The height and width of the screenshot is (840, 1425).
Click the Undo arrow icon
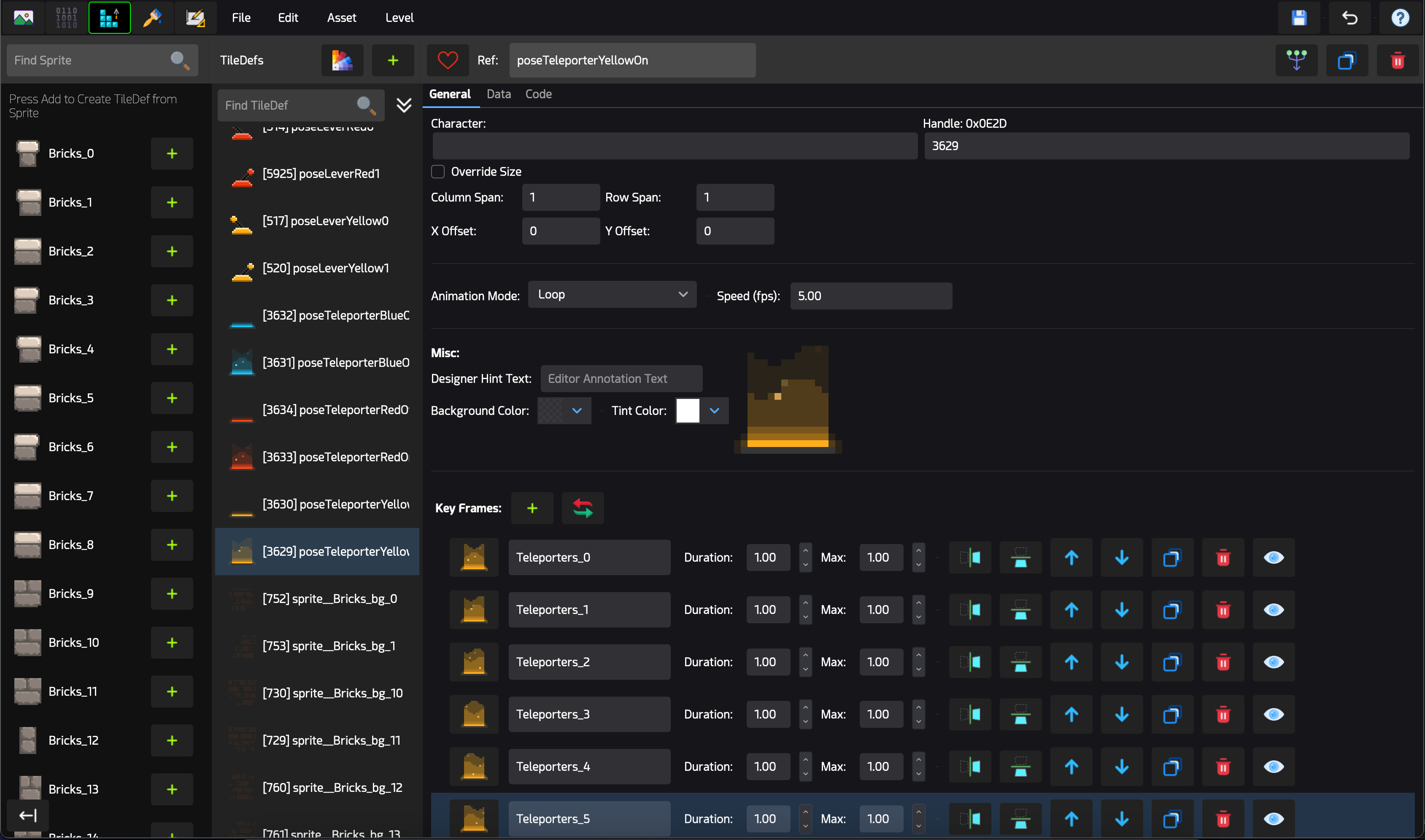[1350, 18]
